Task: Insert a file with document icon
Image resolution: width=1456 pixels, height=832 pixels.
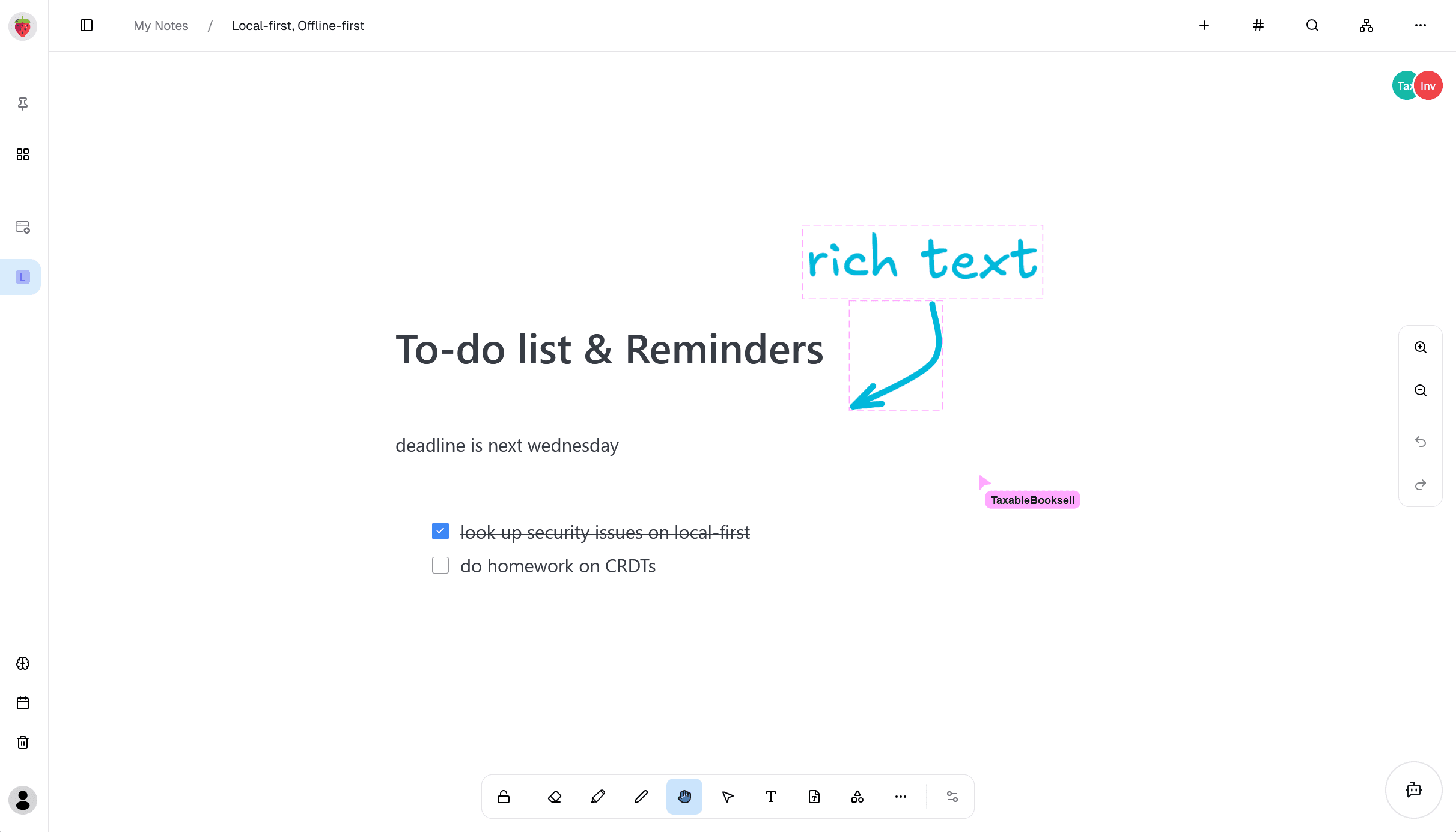Action: [814, 797]
